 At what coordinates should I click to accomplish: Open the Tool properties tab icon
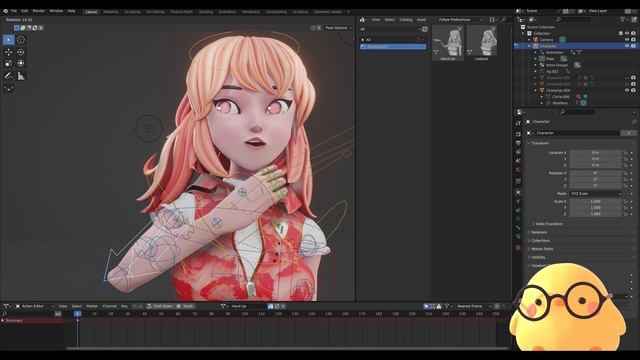518,123
